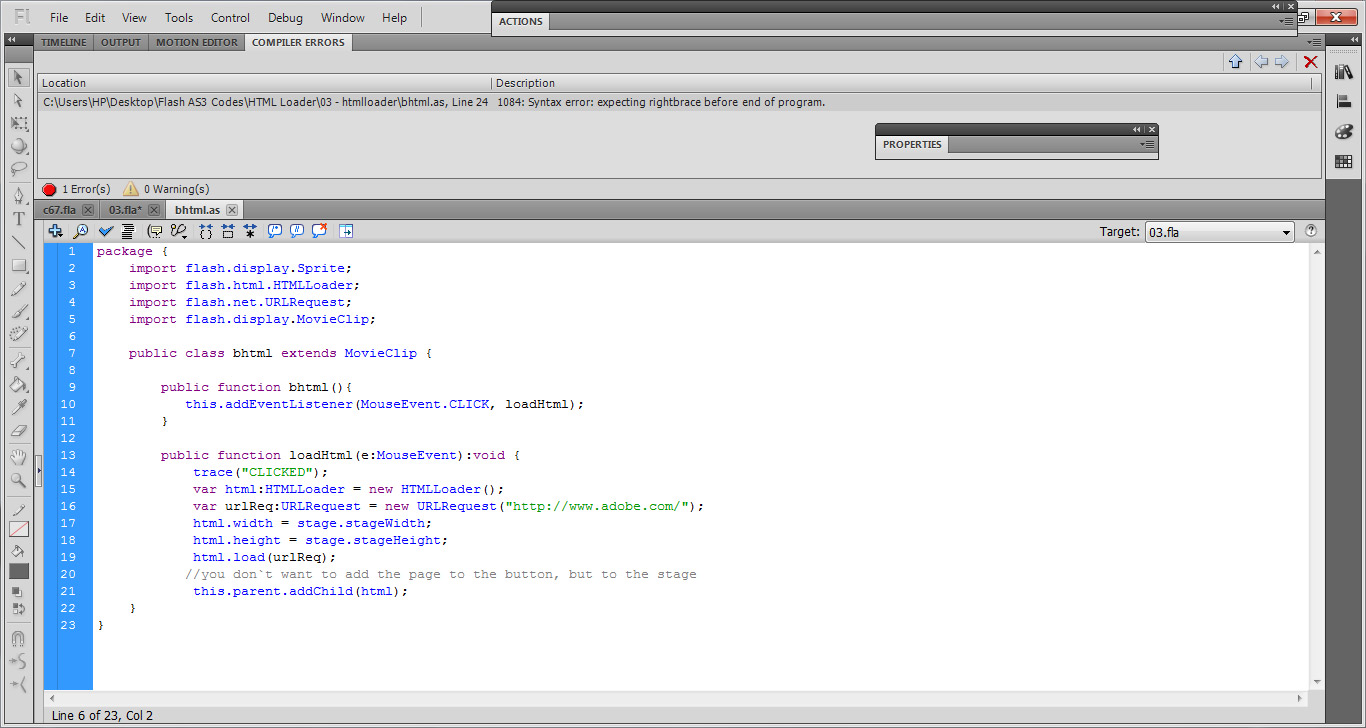Click the Clear errors red X icon
The height and width of the screenshot is (728, 1366).
(x=1311, y=62)
